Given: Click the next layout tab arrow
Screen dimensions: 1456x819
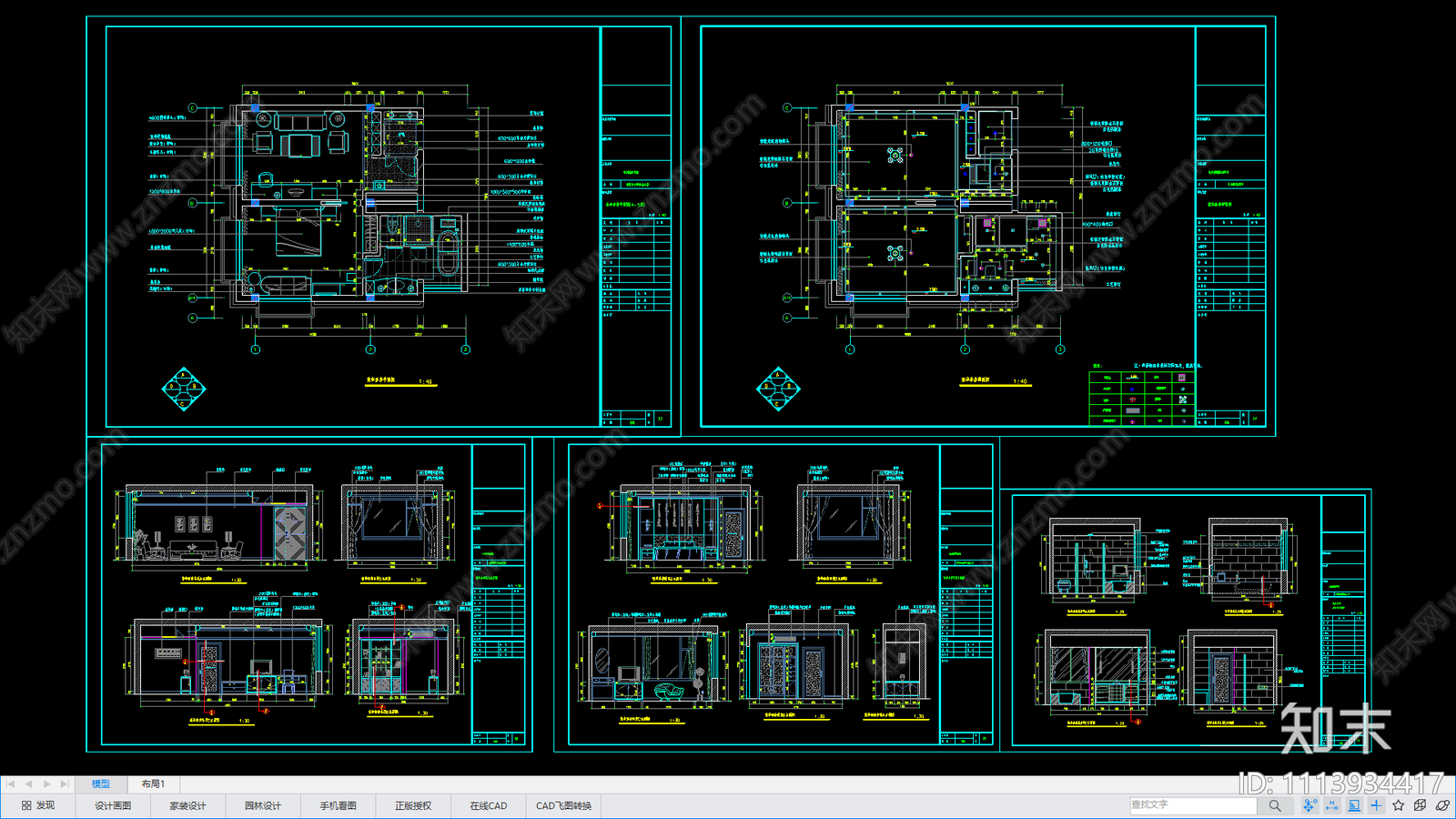Looking at the screenshot, I should [x=46, y=784].
